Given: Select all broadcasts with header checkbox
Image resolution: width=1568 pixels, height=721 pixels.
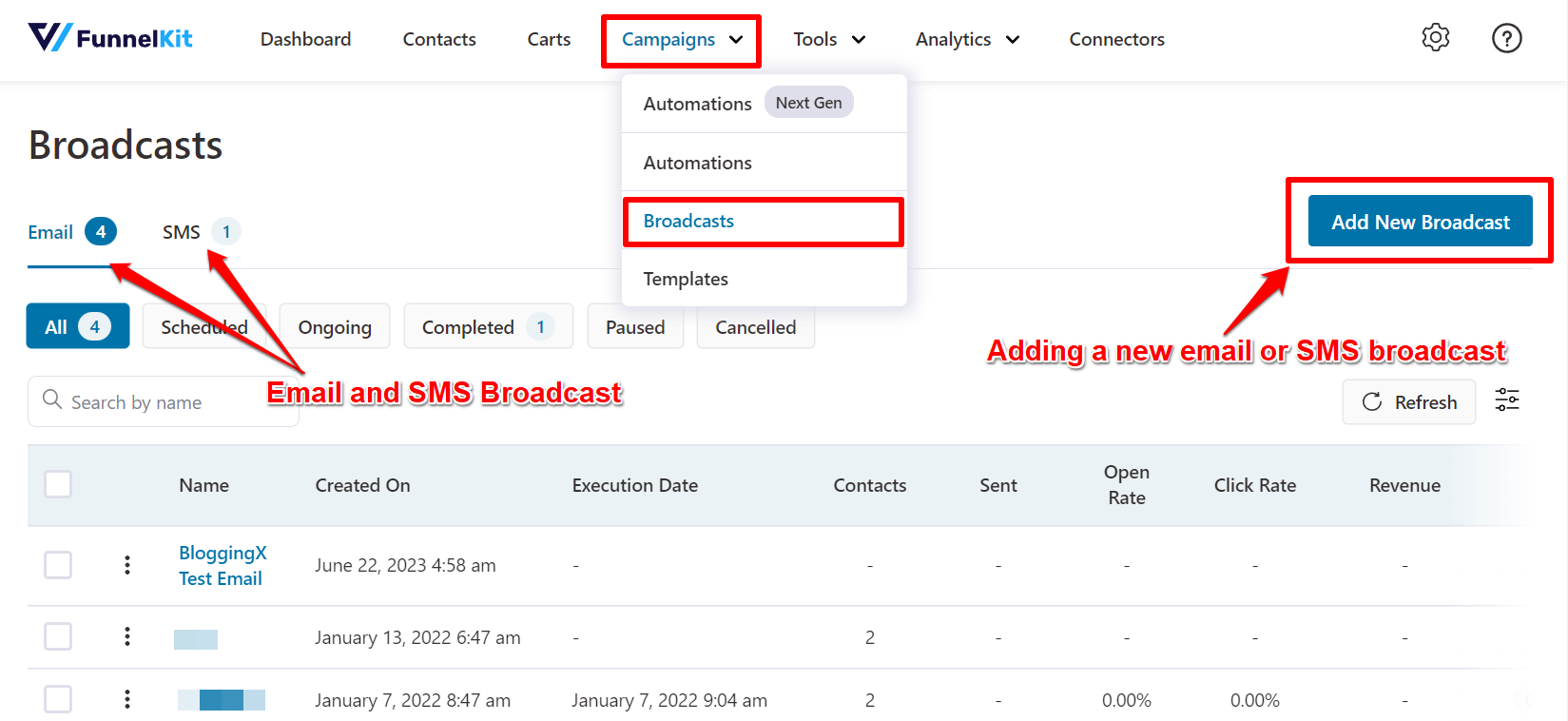Looking at the screenshot, I should click(58, 484).
